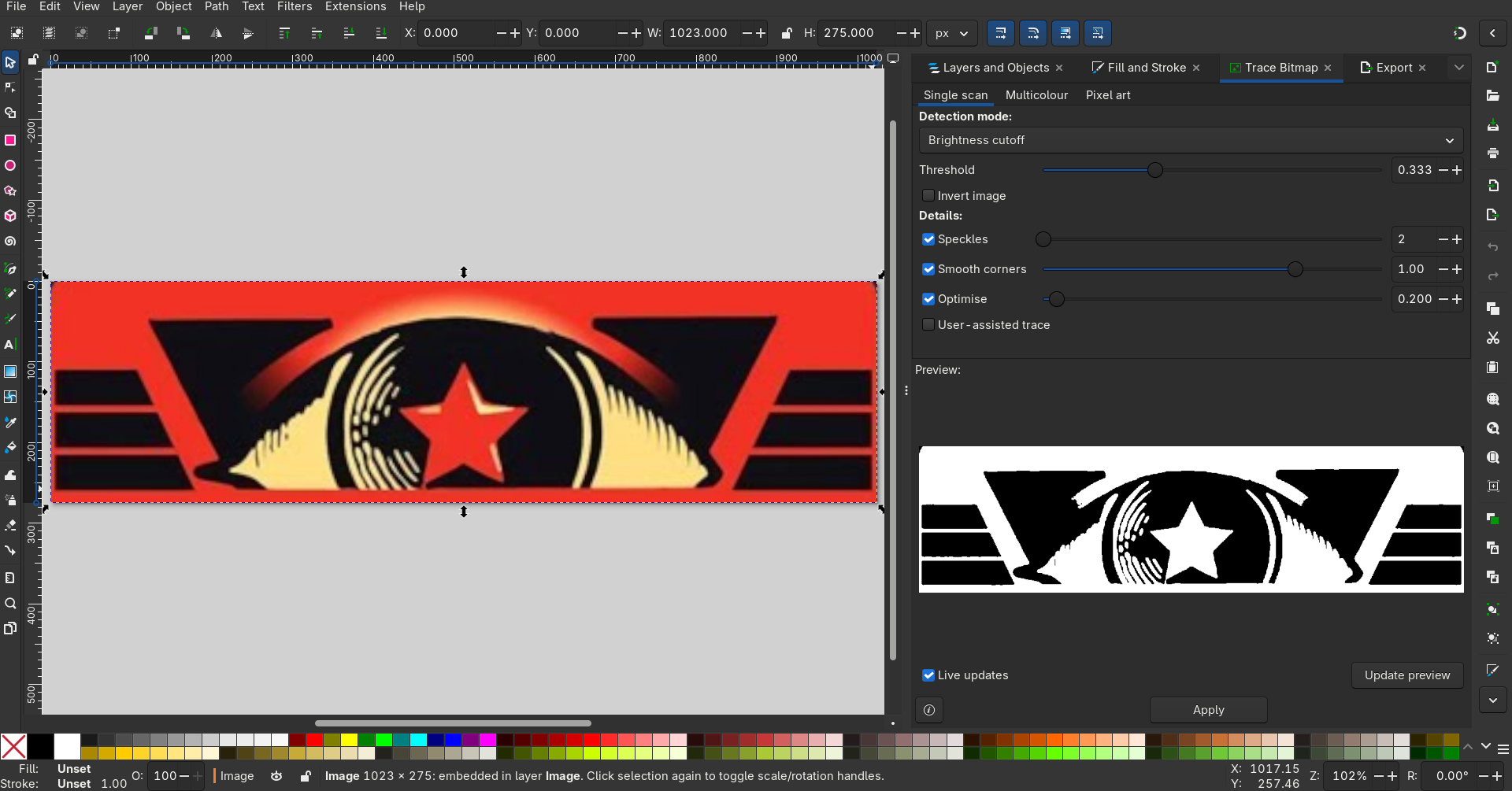Screen dimensions: 1512x791
Task: Toggle the Invert image checkbox
Action: click(x=928, y=196)
